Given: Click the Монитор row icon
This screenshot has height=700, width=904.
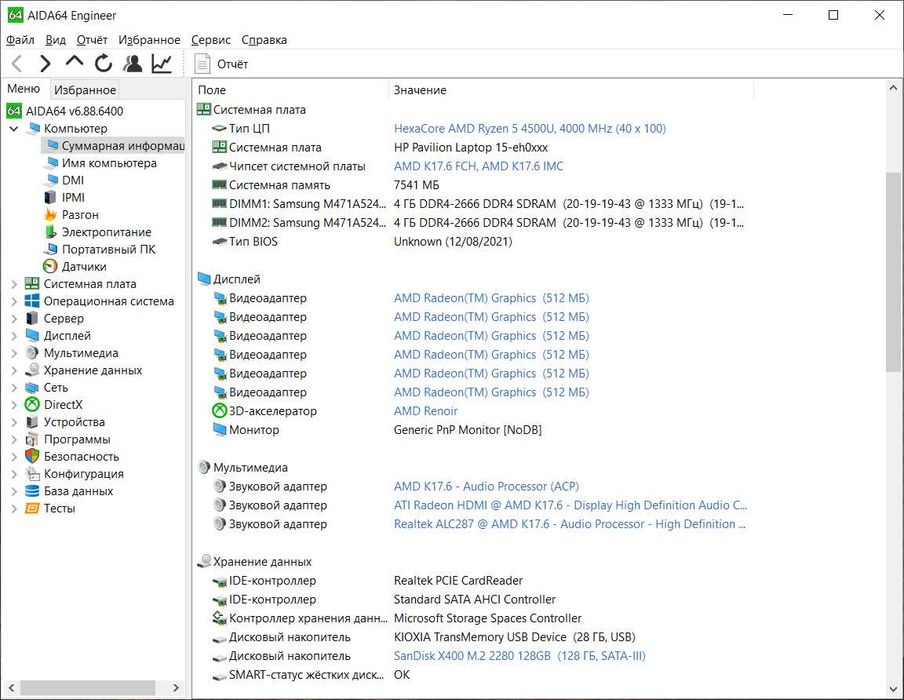Looking at the screenshot, I should click(219, 430).
